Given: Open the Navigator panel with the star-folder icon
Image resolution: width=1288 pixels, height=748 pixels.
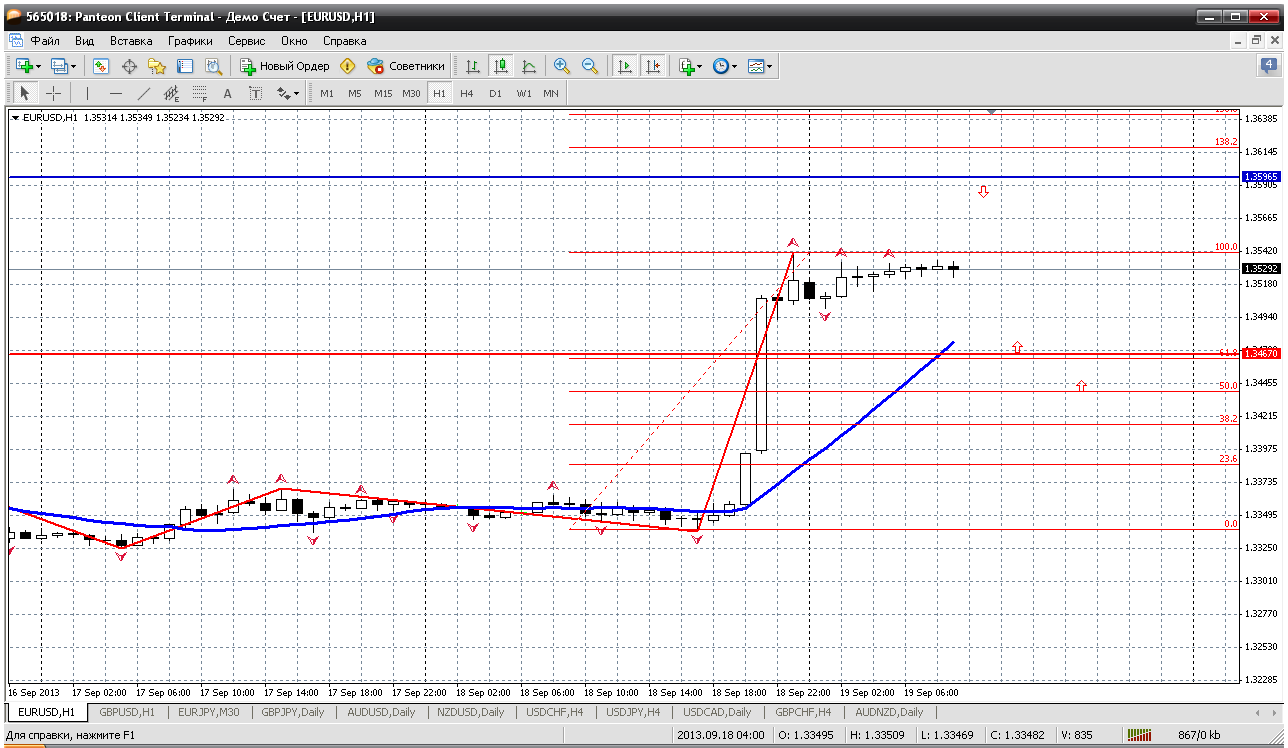Looking at the screenshot, I should click(x=157, y=66).
